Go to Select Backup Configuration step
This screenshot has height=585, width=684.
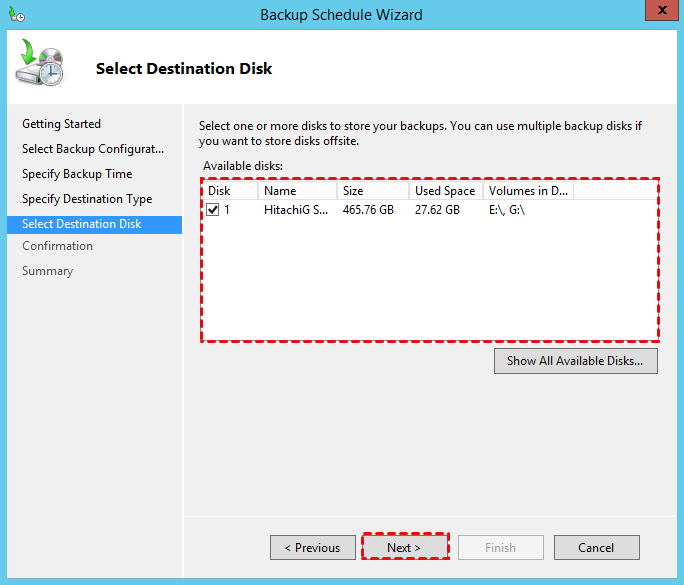[x=92, y=149]
